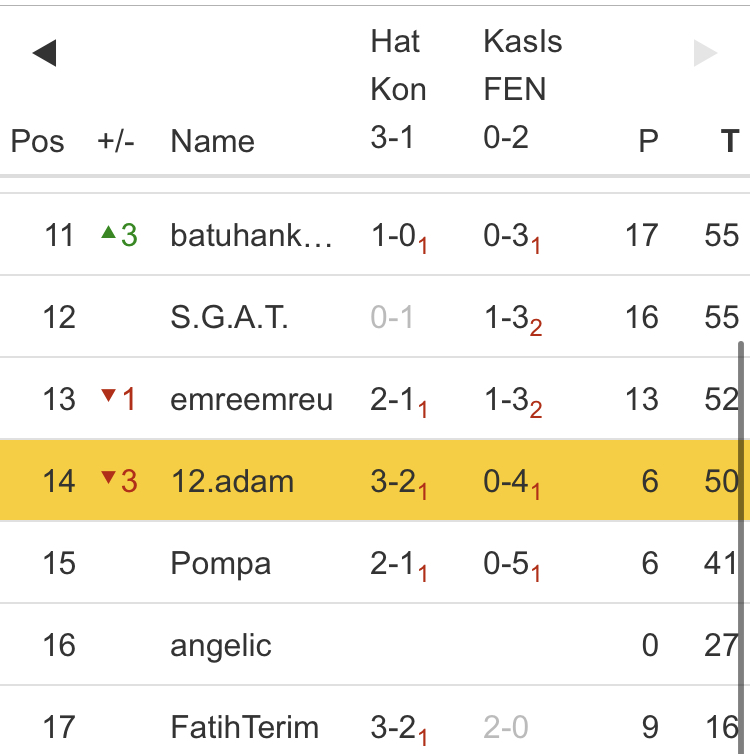Open angelic player entry
This screenshot has width=750, height=754.
click(x=221, y=645)
